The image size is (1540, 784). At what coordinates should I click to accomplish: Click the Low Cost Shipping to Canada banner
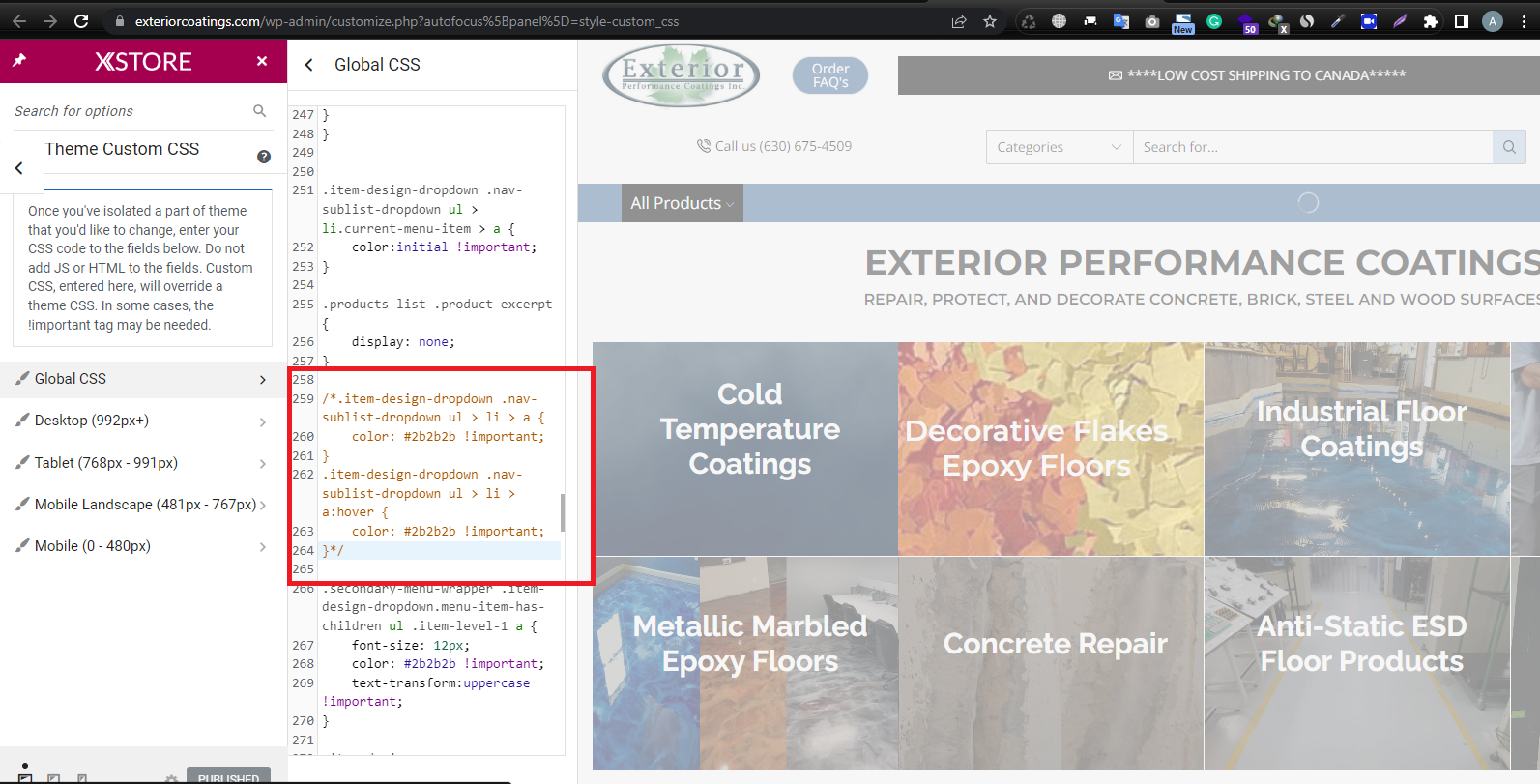tap(1219, 75)
